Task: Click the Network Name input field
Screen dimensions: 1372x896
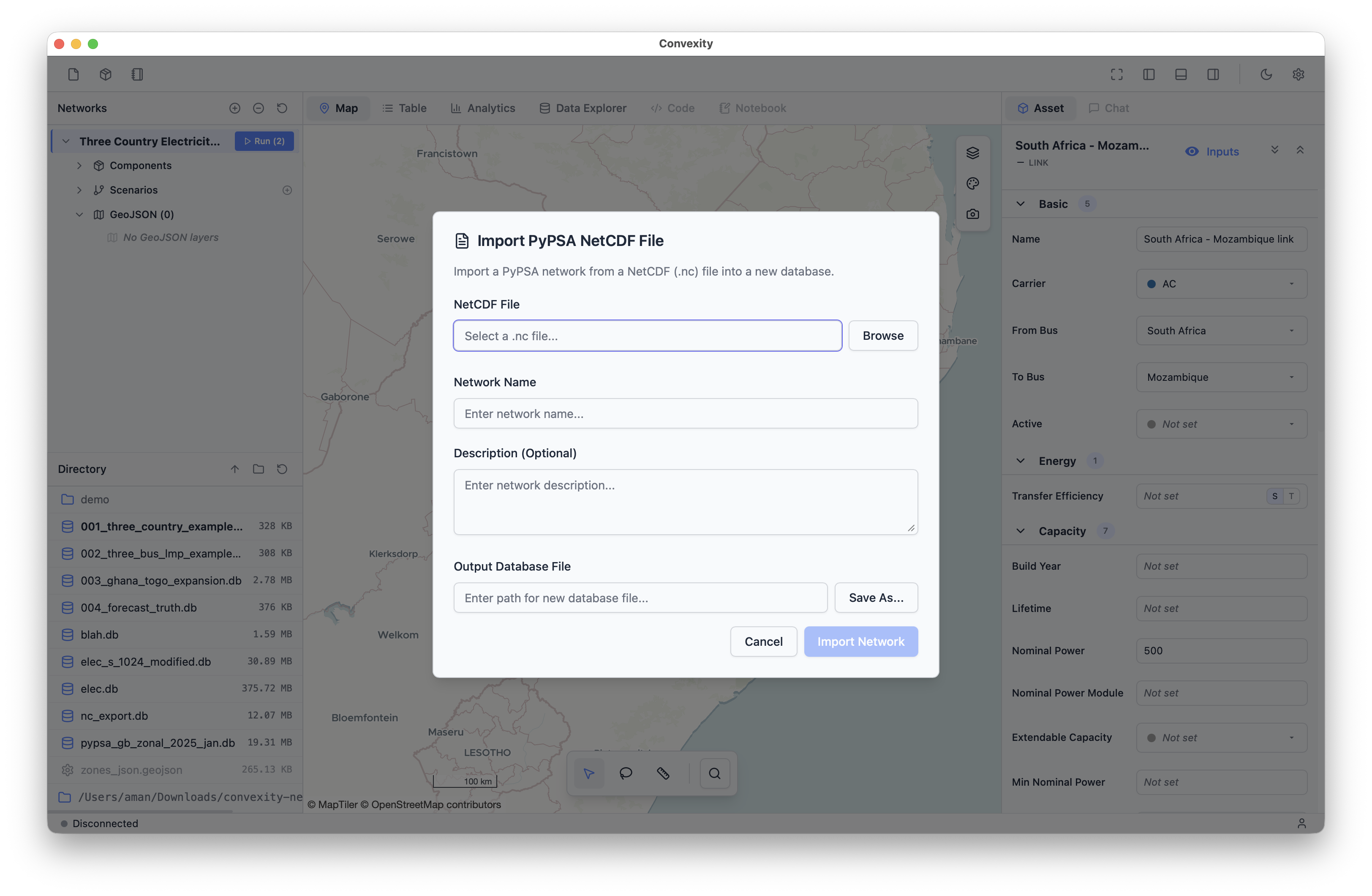Action: [686, 414]
